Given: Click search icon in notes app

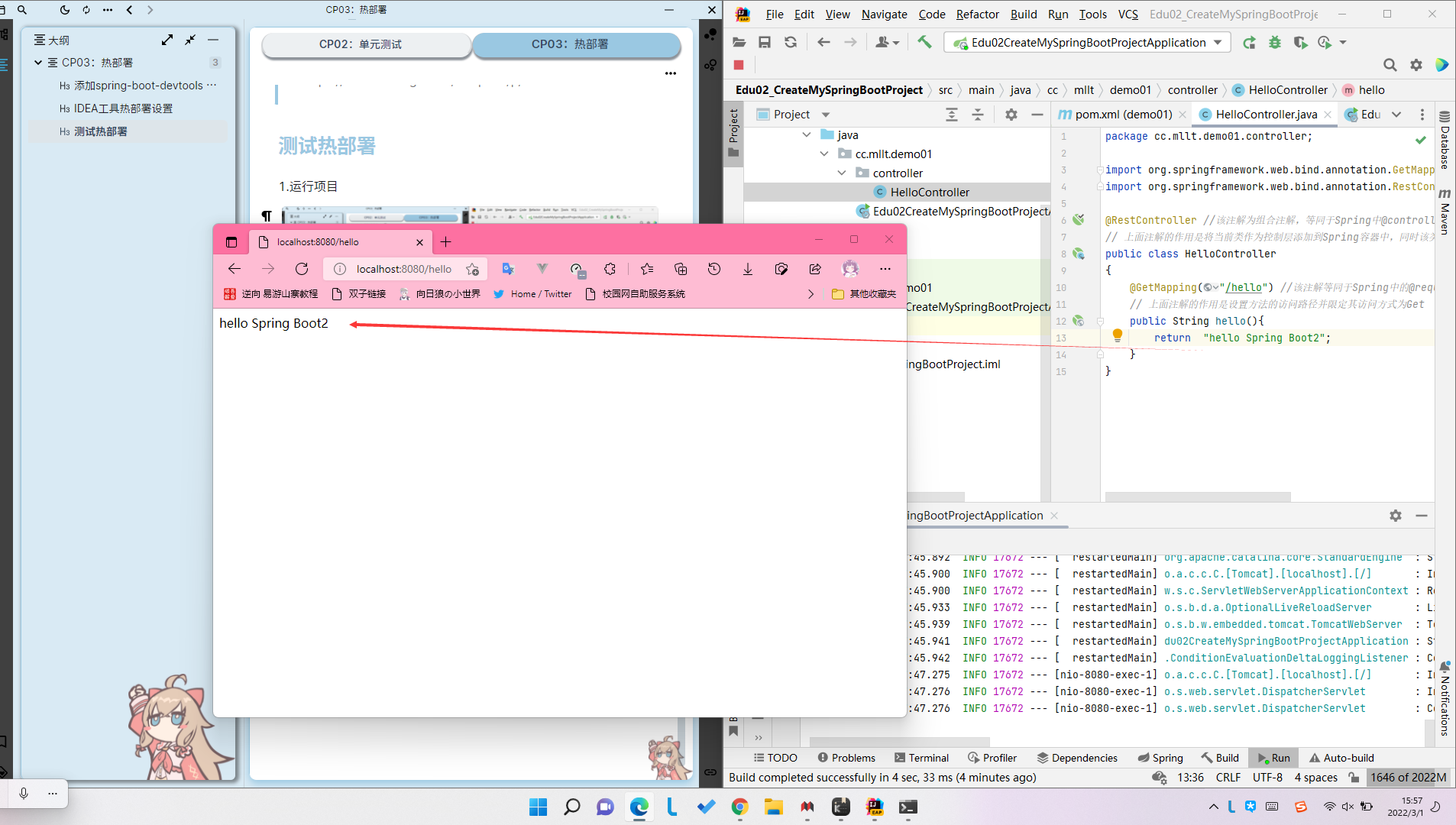Looking at the screenshot, I should [x=22, y=10].
